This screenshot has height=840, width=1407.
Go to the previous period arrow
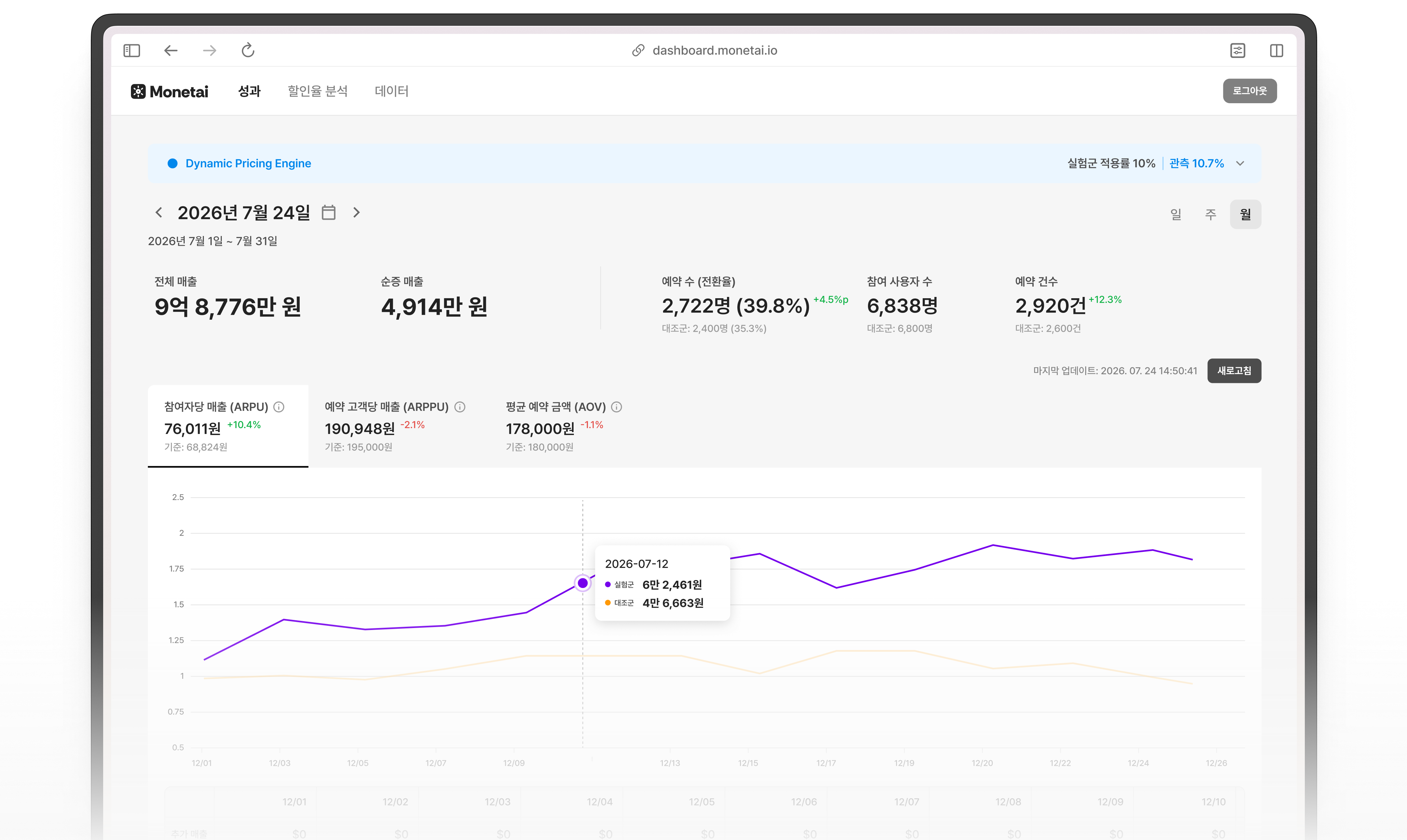(x=159, y=212)
